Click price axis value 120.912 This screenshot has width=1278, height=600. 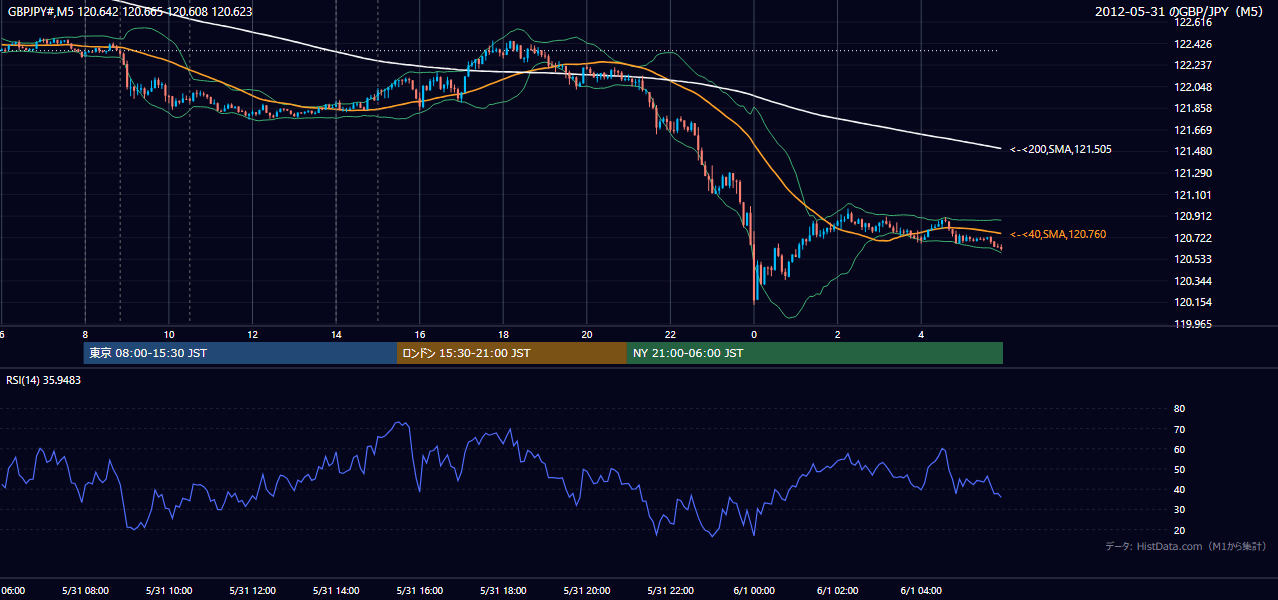click(x=1192, y=216)
